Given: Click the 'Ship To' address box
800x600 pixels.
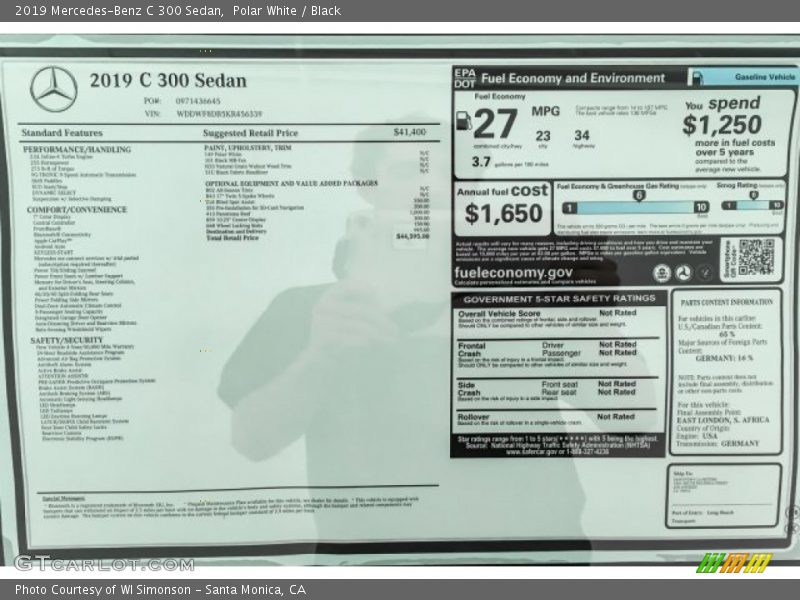Looking at the screenshot, I should click(723, 495).
